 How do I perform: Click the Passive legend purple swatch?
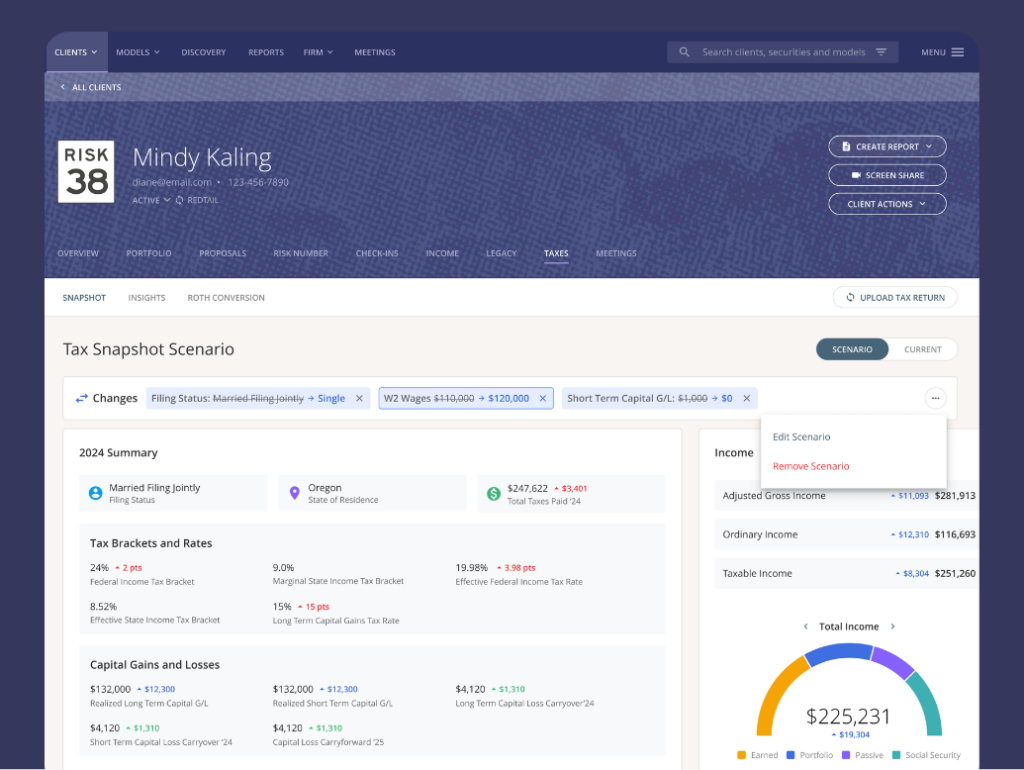point(846,755)
